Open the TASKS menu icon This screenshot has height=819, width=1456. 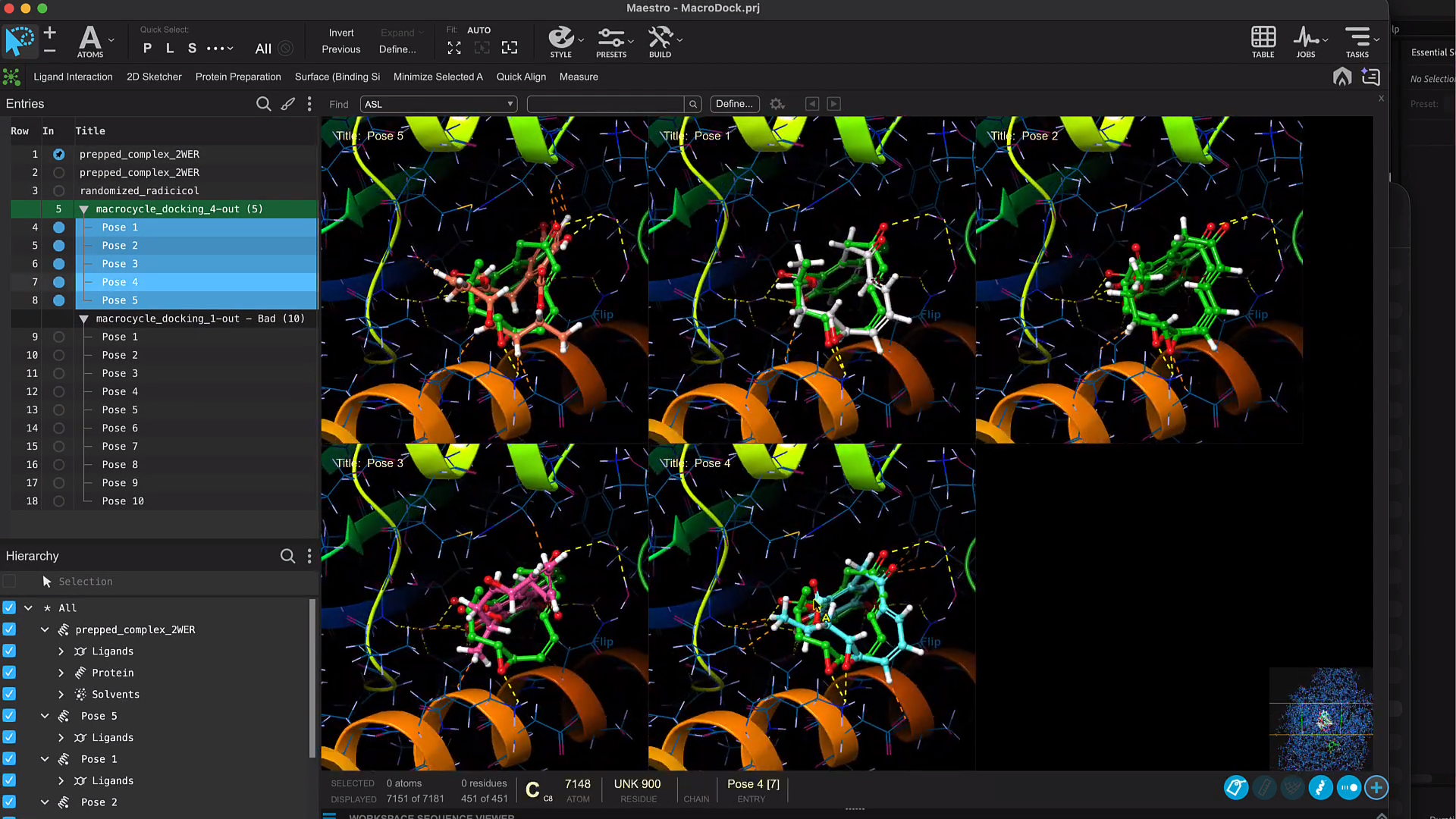click(1357, 42)
